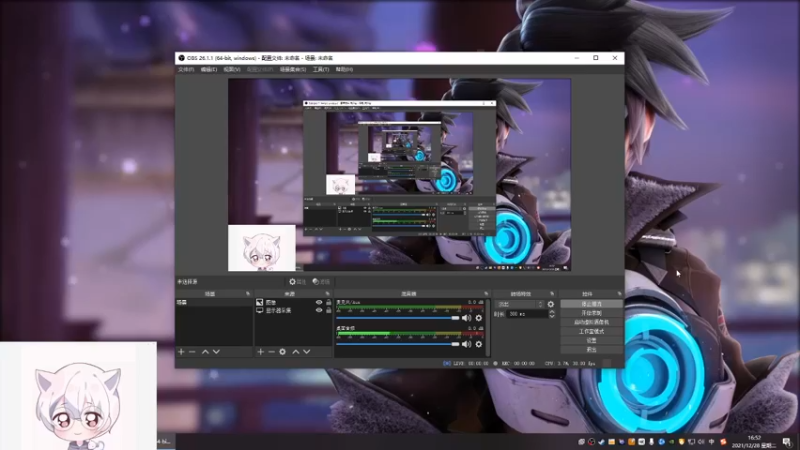
Task: Move the scene down in the Scenes list
Action: (216, 352)
